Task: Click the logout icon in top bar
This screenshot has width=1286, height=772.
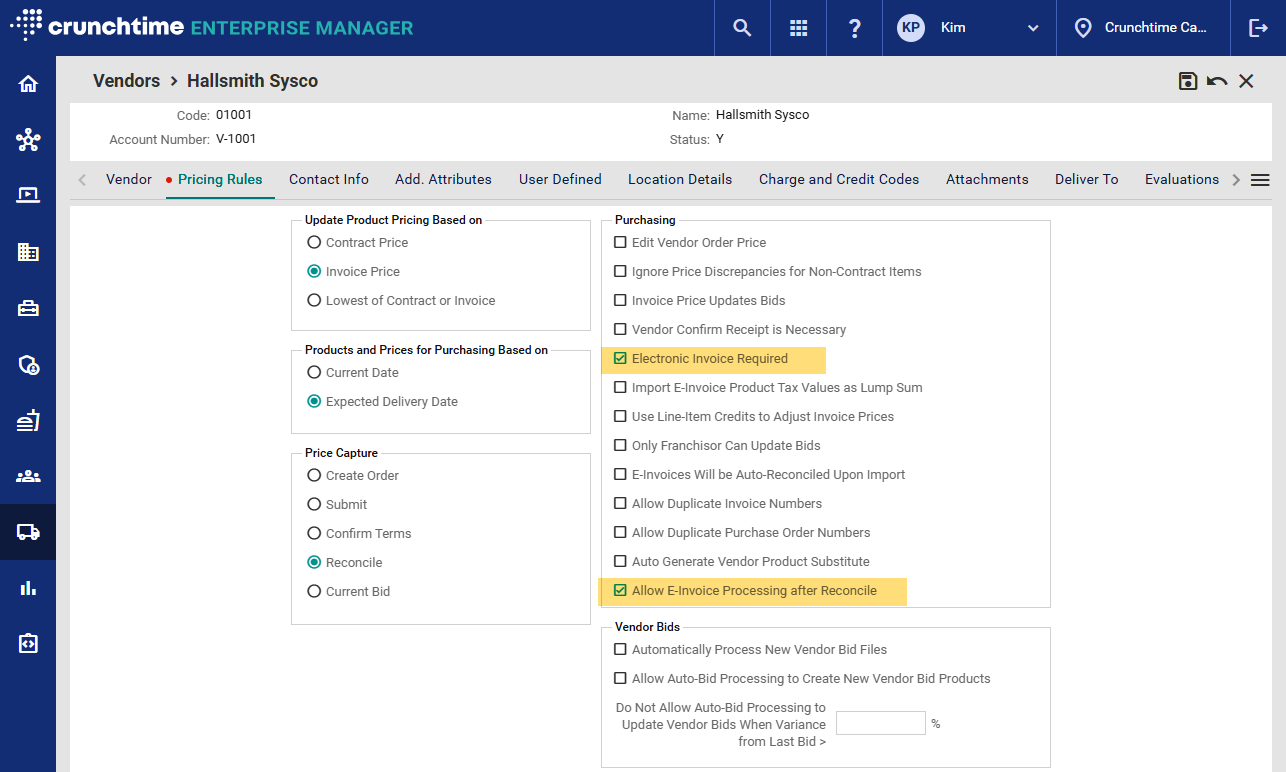Action: click(x=1258, y=28)
